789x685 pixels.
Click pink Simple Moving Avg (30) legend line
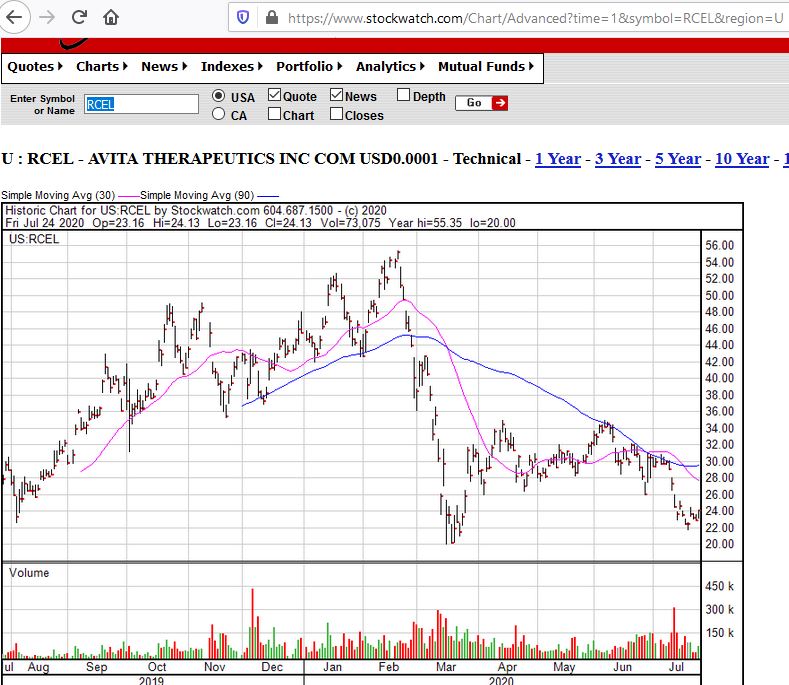click(x=128, y=196)
